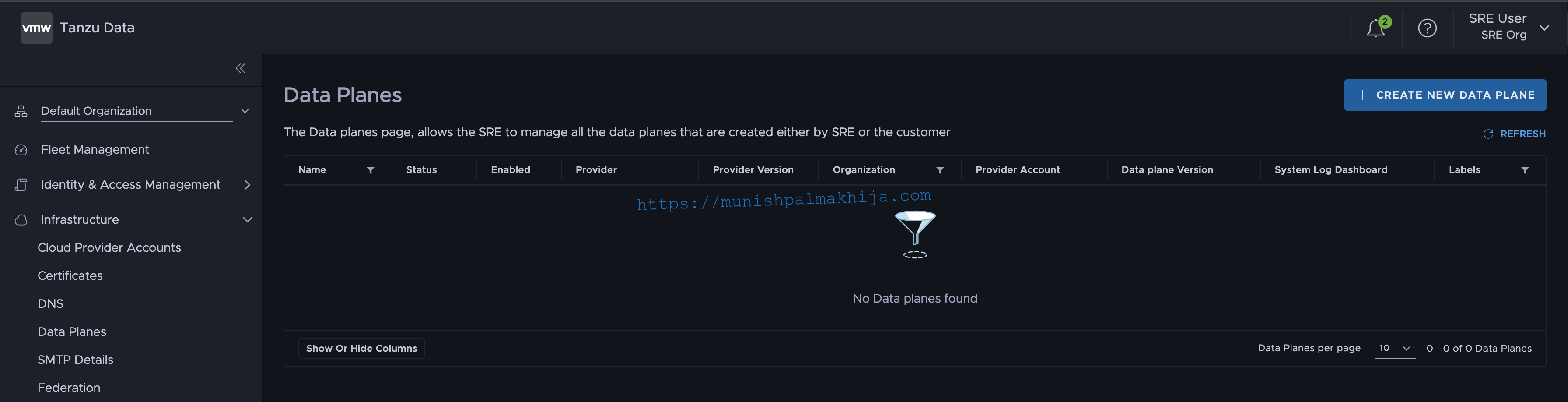
Task: Click the Provider column header
Action: coord(596,170)
